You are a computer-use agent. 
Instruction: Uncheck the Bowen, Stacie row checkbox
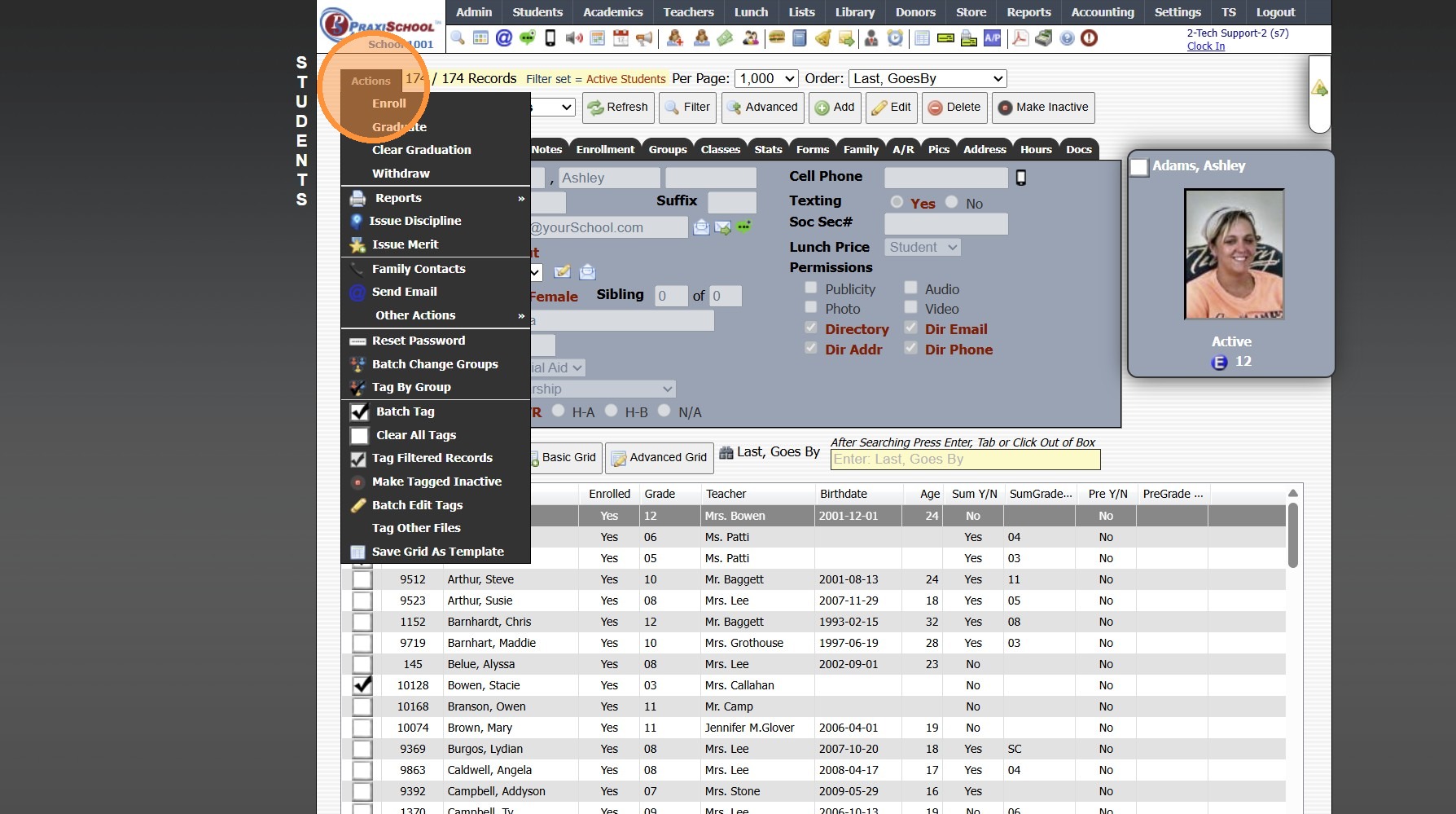(x=362, y=685)
